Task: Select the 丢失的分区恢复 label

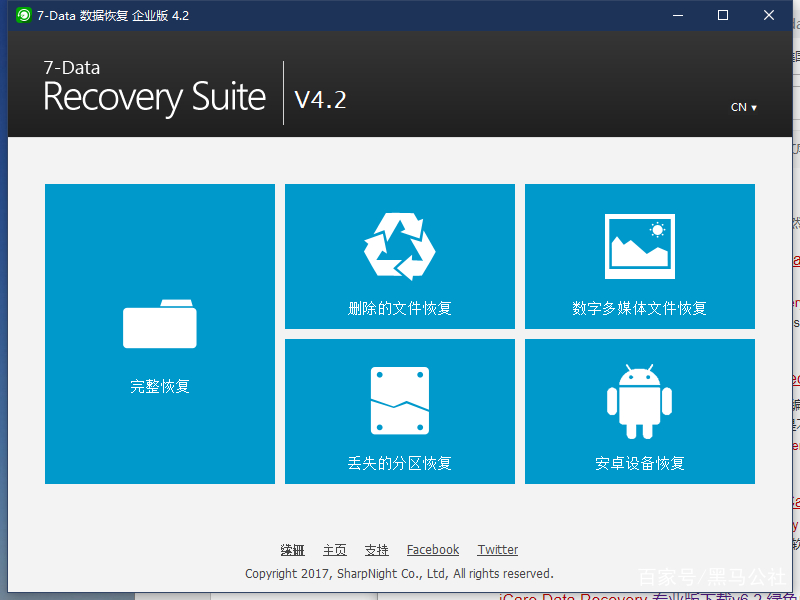Action: tap(399, 463)
